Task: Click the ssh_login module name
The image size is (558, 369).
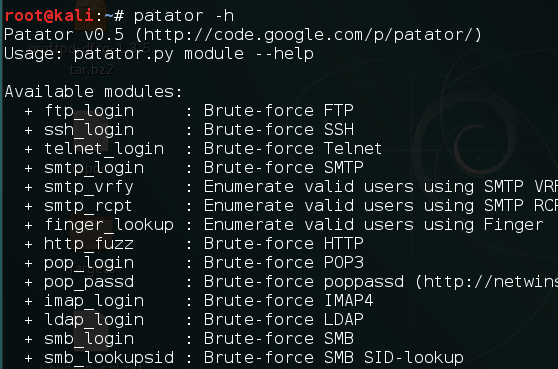Action: point(89,130)
